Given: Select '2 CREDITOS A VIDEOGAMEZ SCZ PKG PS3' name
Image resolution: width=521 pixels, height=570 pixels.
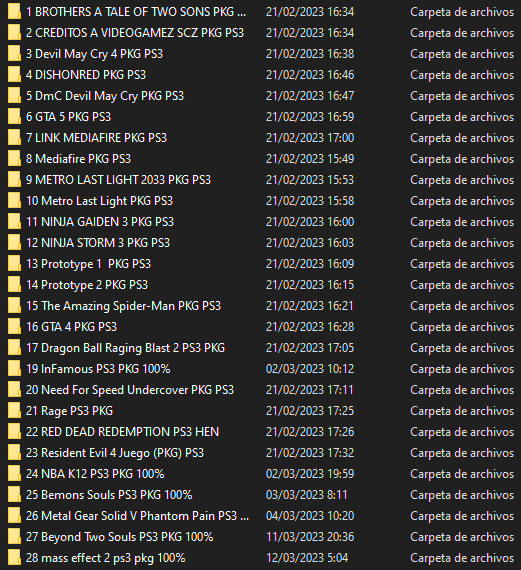Looking at the screenshot, I should [135, 33].
